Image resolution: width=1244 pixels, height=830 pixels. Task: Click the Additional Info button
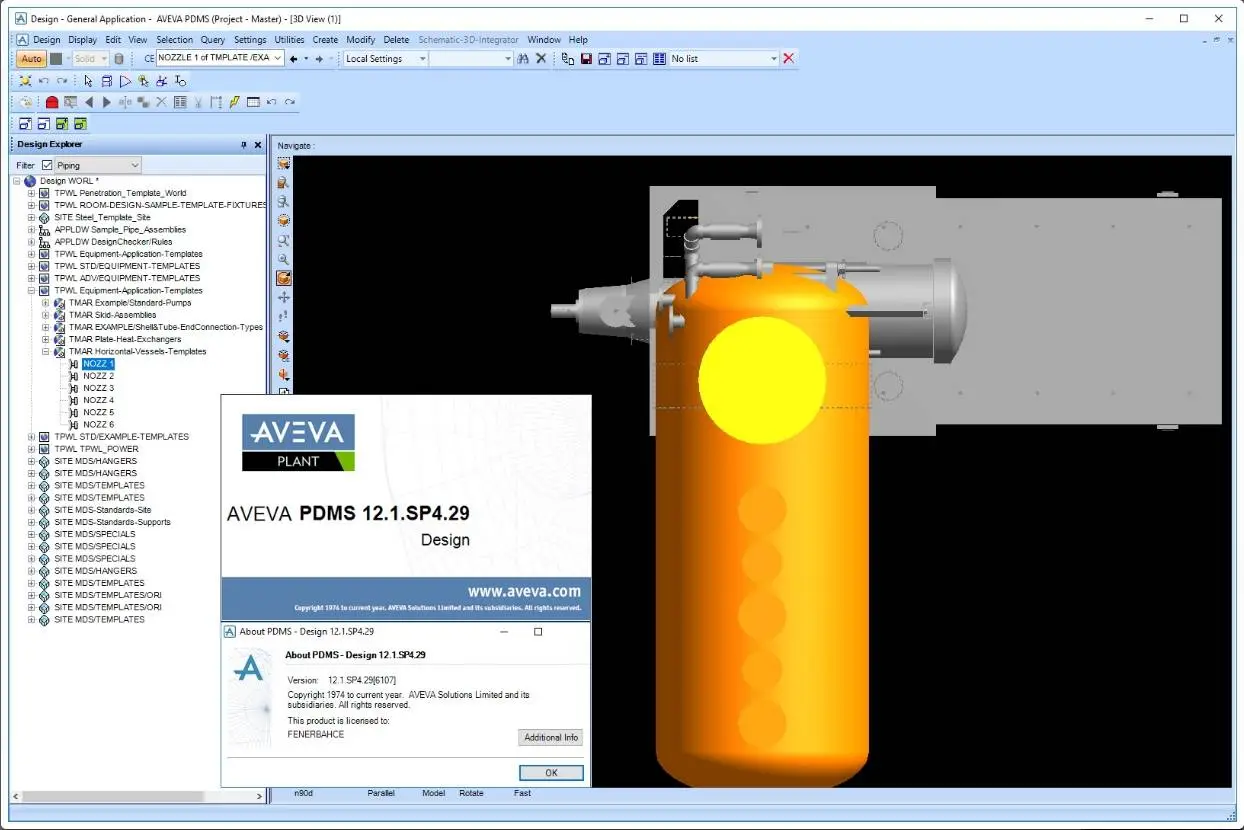(551, 737)
